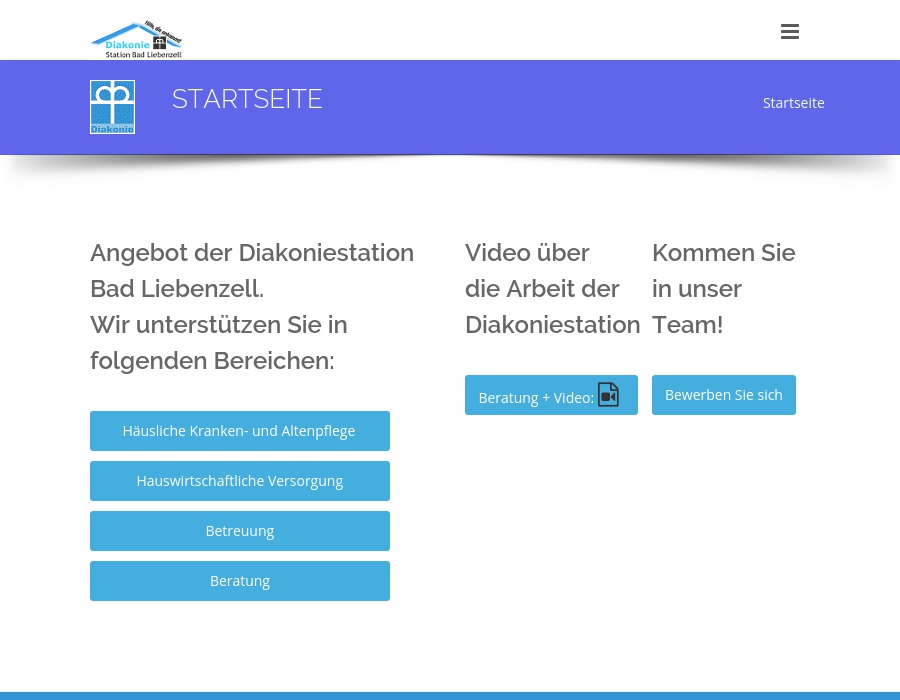Click the video file icon on Beratung button

pos(608,394)
